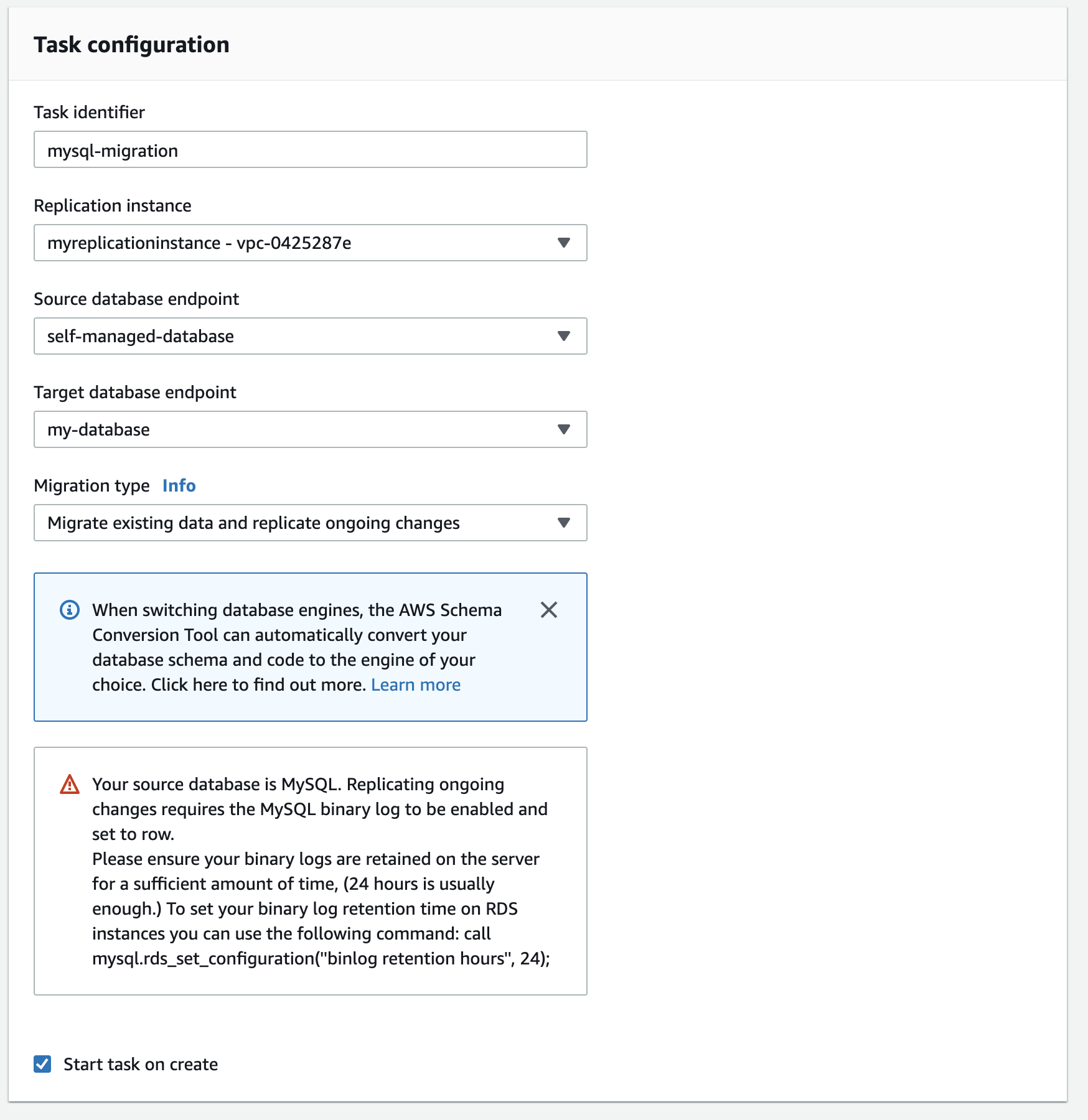Click the info circle icon in the blue banner
The image size is (1088, 1120).
pyautogui.click(x=70, y=610)
